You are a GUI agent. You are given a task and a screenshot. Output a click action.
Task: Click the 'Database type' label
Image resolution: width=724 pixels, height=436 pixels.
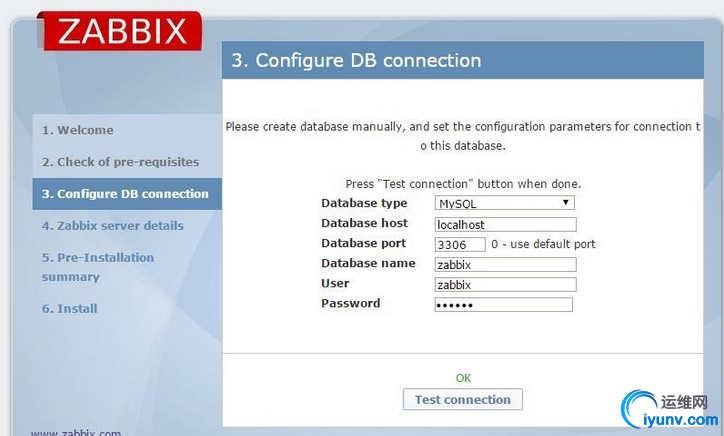tap(364, 203)
